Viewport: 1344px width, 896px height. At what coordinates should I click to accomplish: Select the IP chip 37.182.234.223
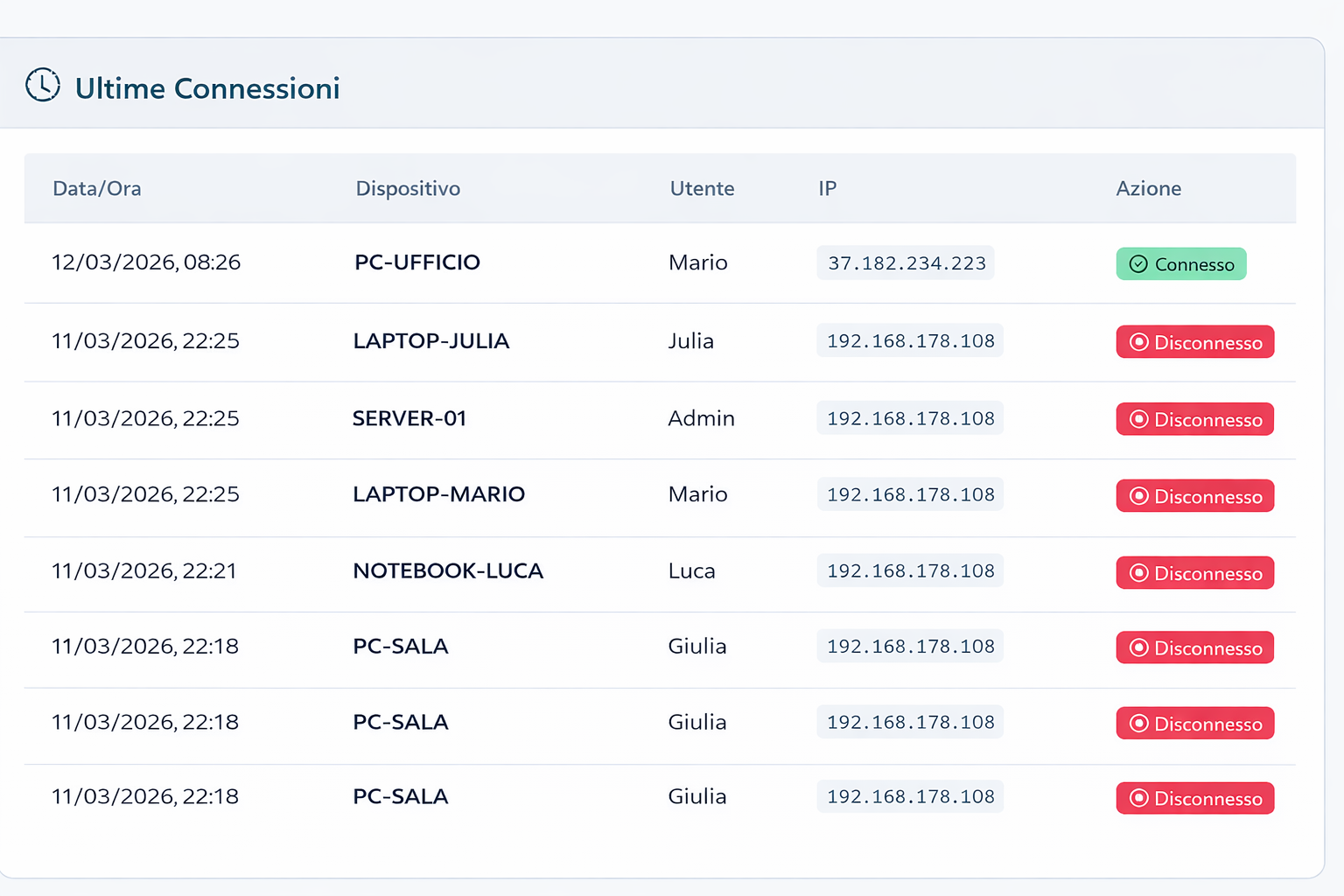[905, 262]
